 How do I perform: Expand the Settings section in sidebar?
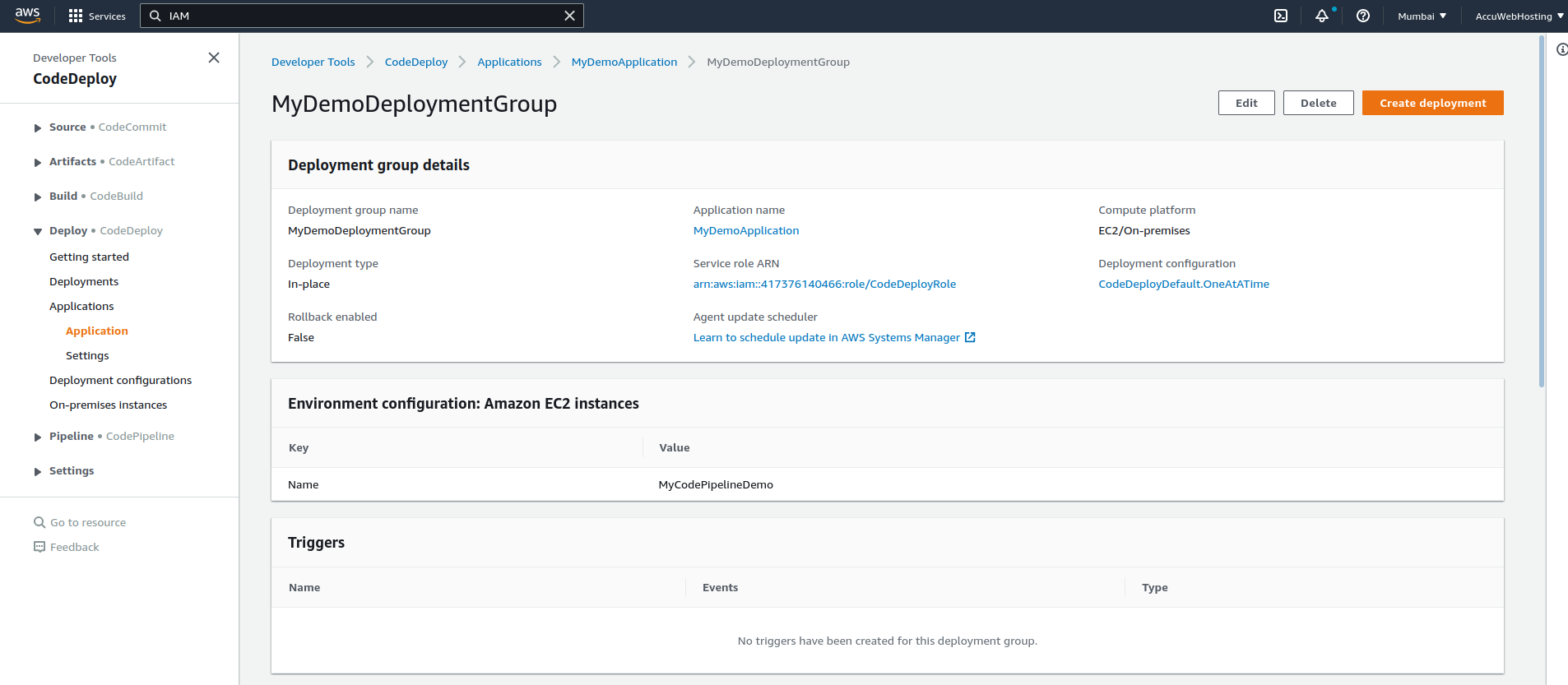[x=38, y=471]
